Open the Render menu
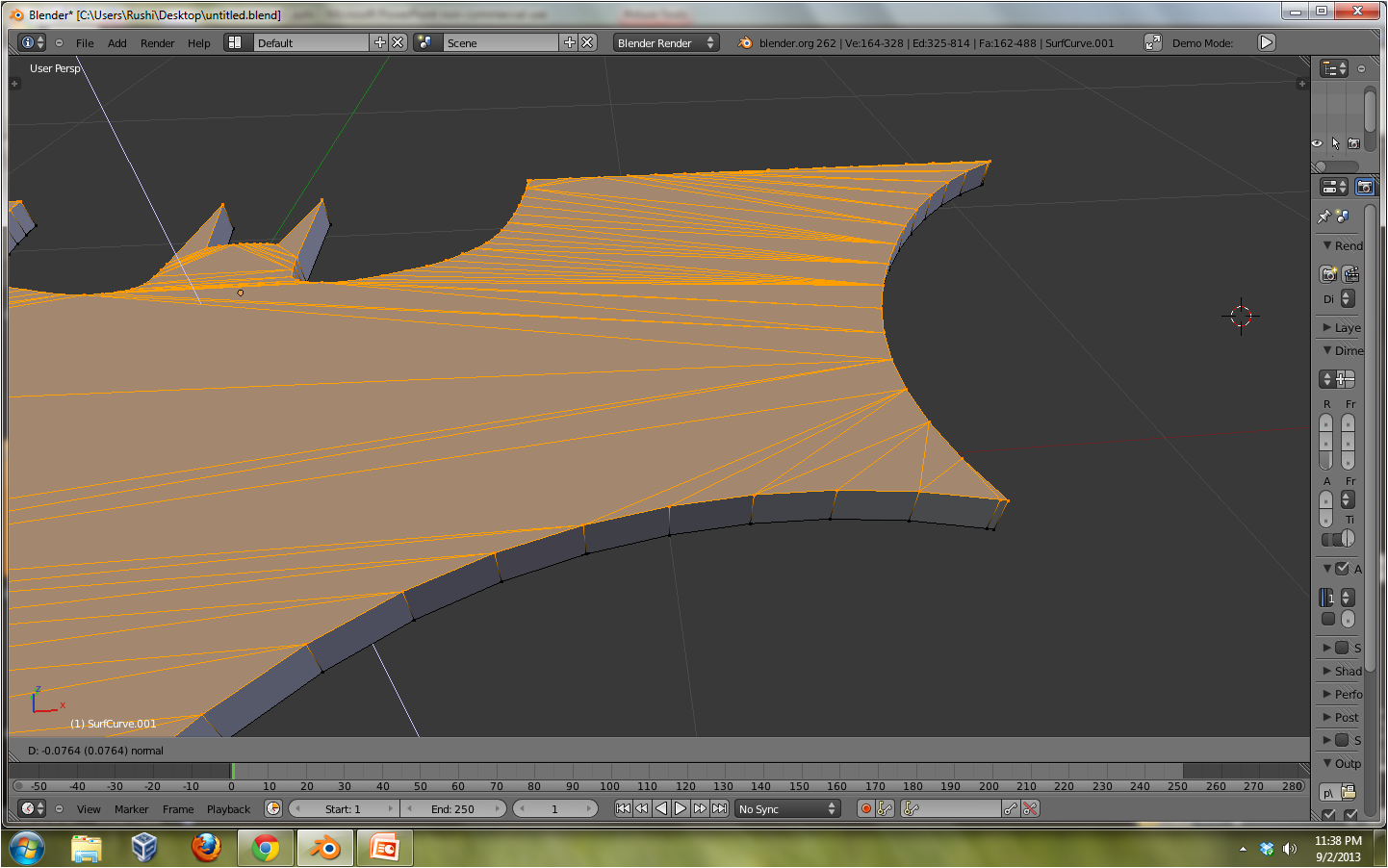 (x=158, y=43)
